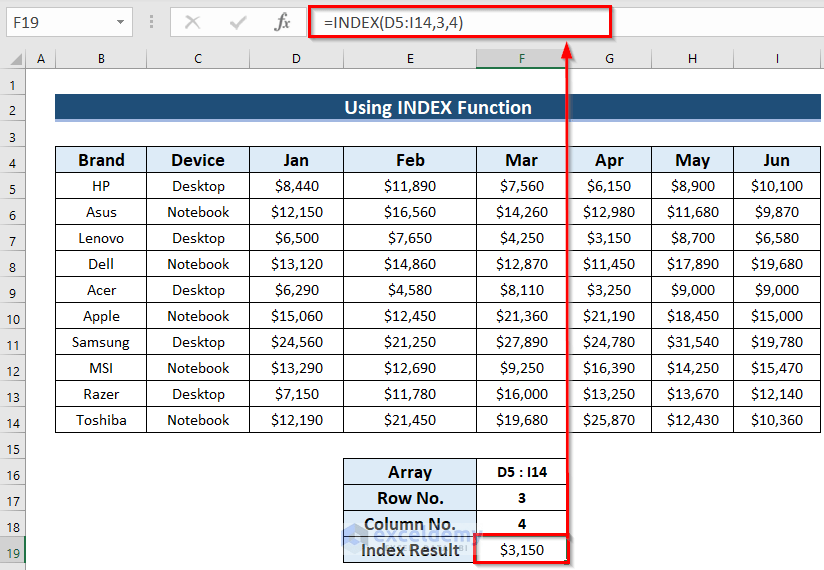Click the Mar header cell
Image resolution: width=824 pixels, height=570 pixels.
tap(521, 160)
